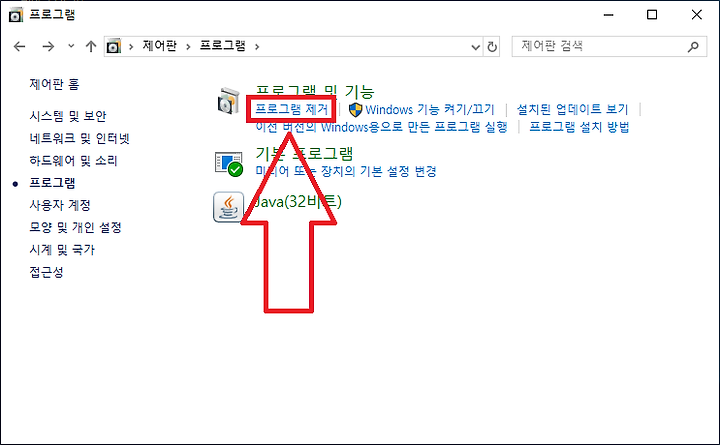The image size is (720, 445).
Task: Go to 제어판 홈 in sidebar
Action: point(54,84)
